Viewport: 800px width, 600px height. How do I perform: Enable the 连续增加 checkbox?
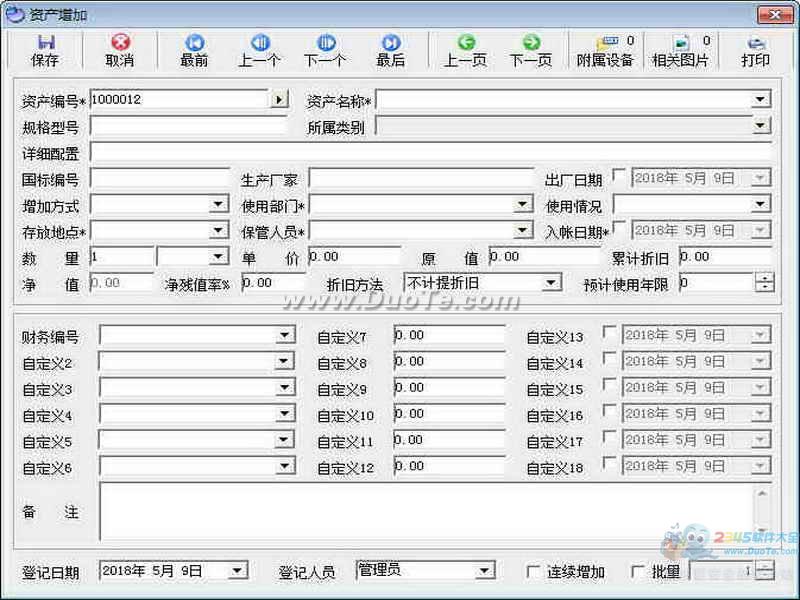[534, 571]
